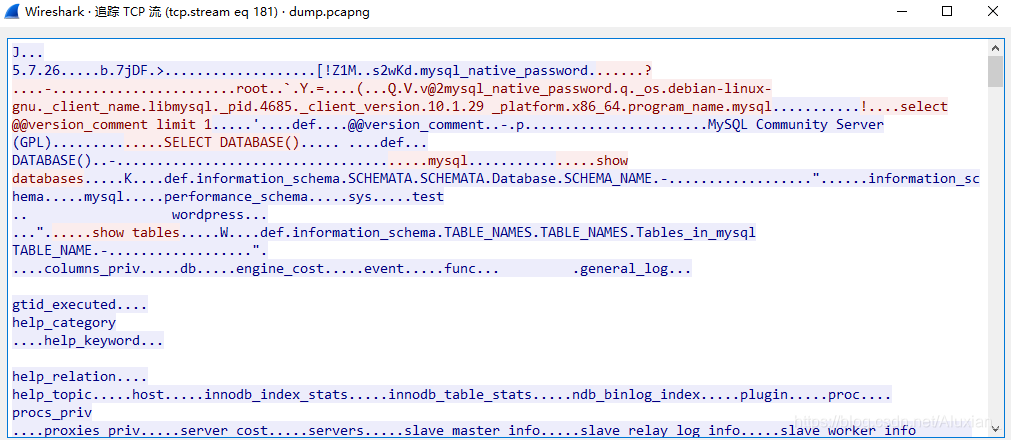Screen dimensions: 1011x440
Task: Click 'help_category' table name
Action: click(x=64, y=323)
